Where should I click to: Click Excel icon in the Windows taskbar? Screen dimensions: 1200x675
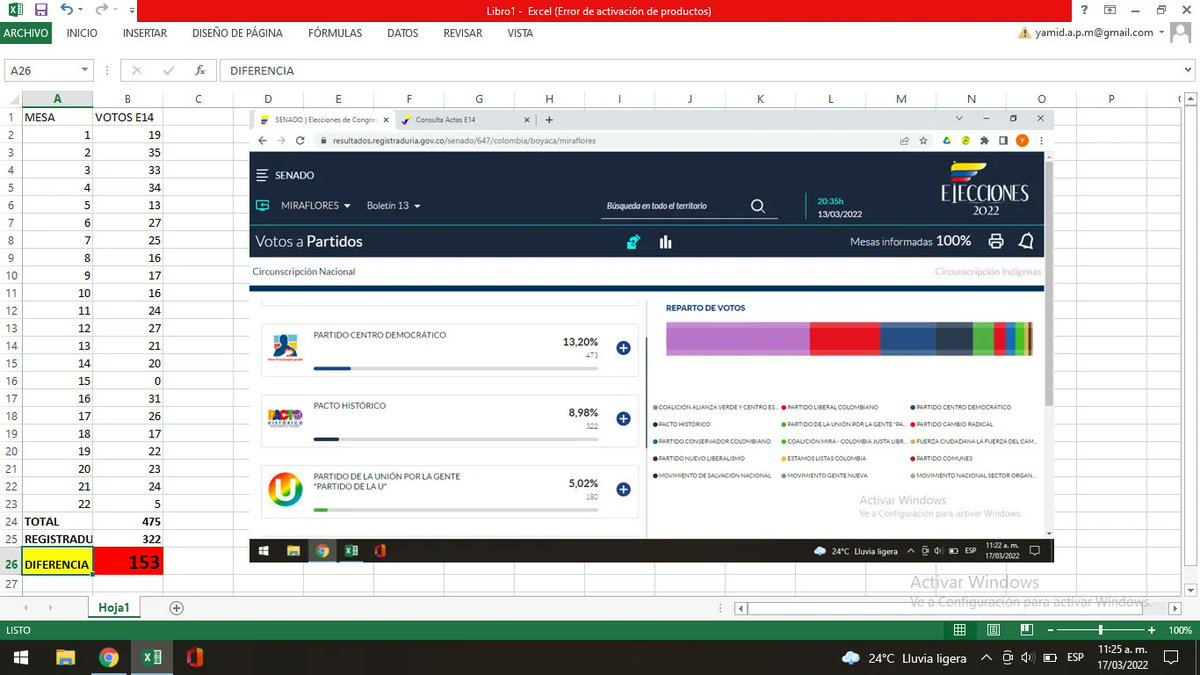tap(152, 657)
